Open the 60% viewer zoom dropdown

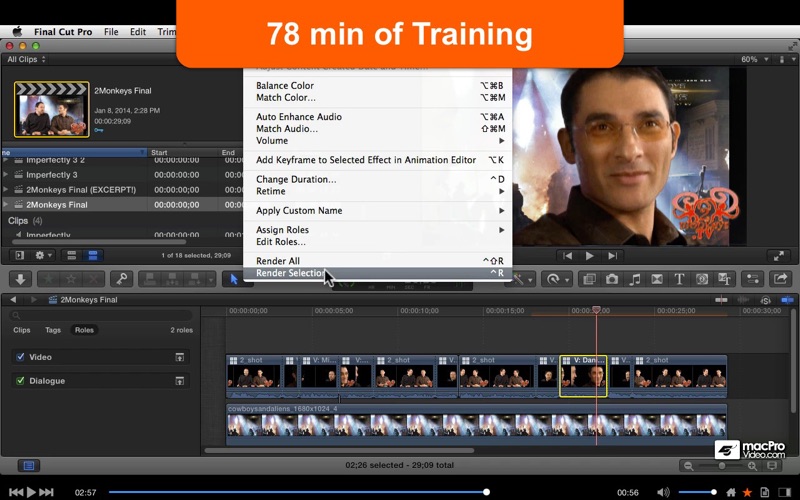754,59
